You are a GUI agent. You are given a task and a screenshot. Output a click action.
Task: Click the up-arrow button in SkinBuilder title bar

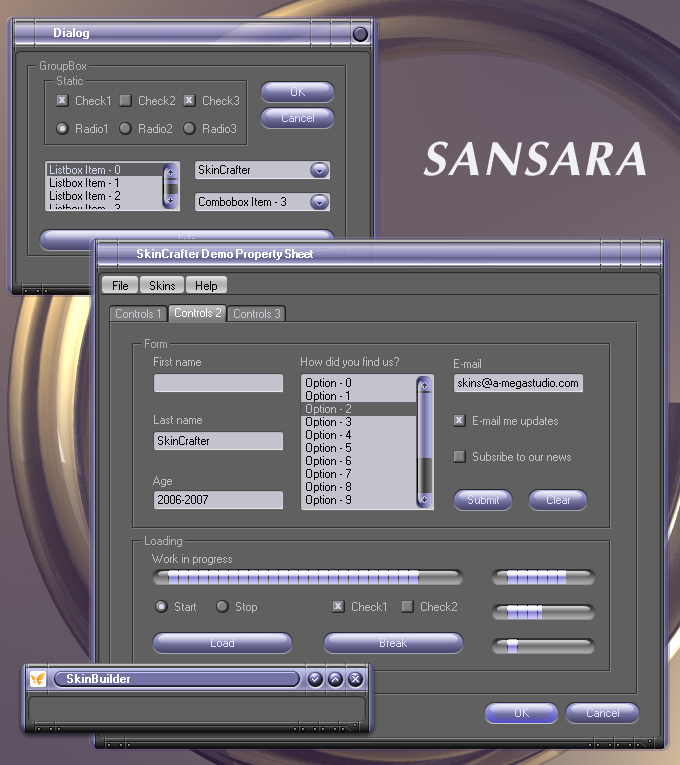pyautogui.click(x=335, y=679)
